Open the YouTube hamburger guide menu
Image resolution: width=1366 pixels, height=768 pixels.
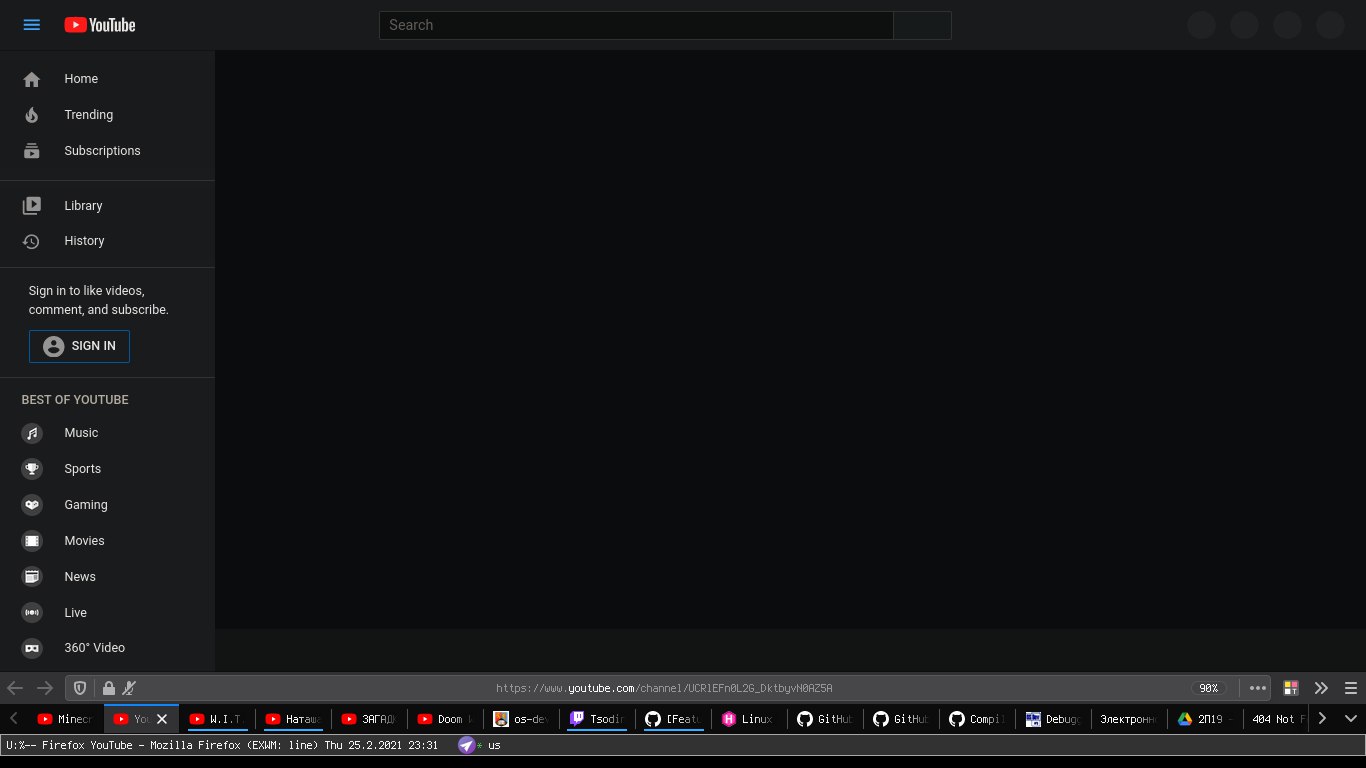pyautogui.click(x=32, y=25)
